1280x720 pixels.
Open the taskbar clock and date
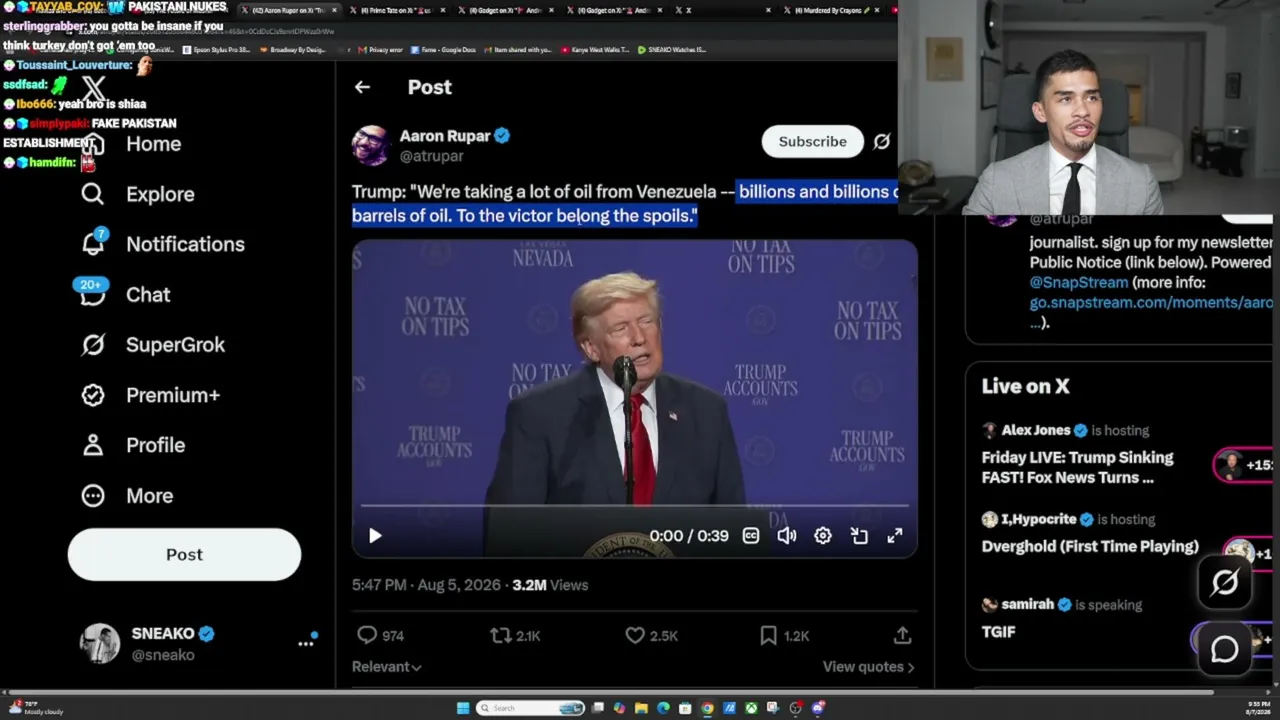pos(1259,708)
